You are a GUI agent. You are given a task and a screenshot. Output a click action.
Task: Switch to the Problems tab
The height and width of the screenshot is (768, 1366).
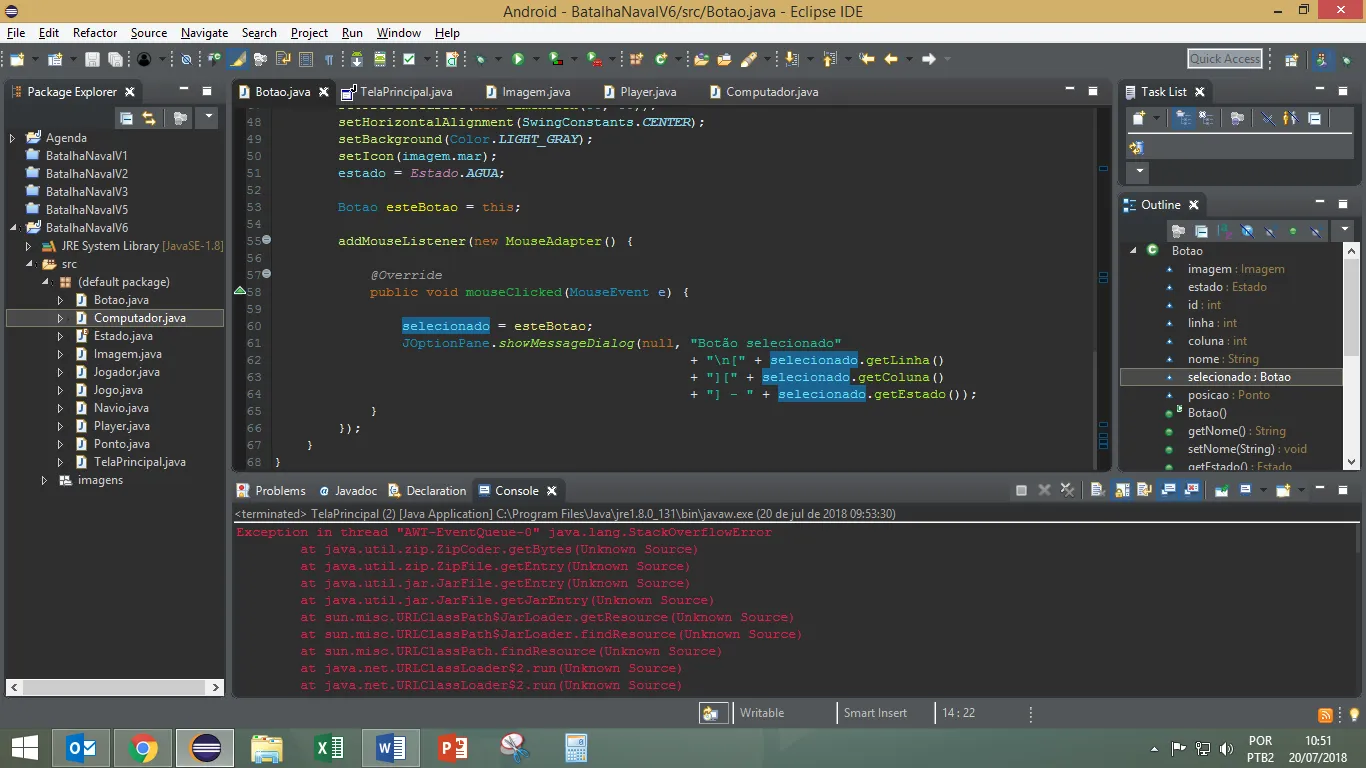(x=279, y=491)
